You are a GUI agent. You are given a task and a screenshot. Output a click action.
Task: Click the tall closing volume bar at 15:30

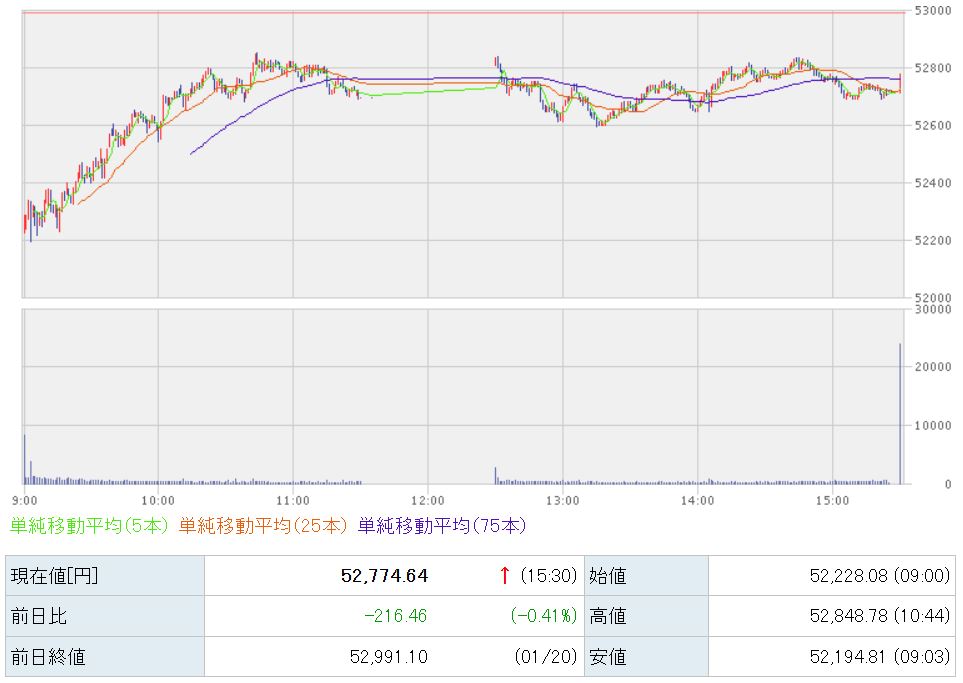tap(900, 413)
